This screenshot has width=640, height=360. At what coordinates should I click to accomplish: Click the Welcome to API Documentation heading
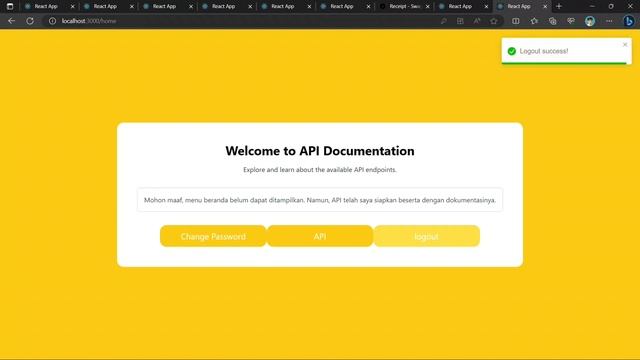point(320,151)
